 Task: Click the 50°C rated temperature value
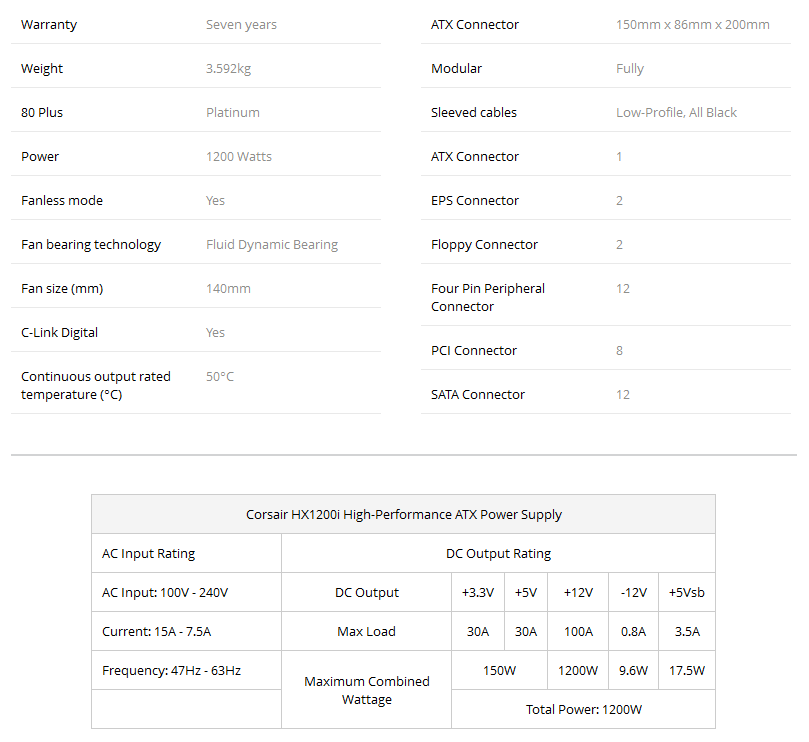pyautogui.click(x=220, y=376)
